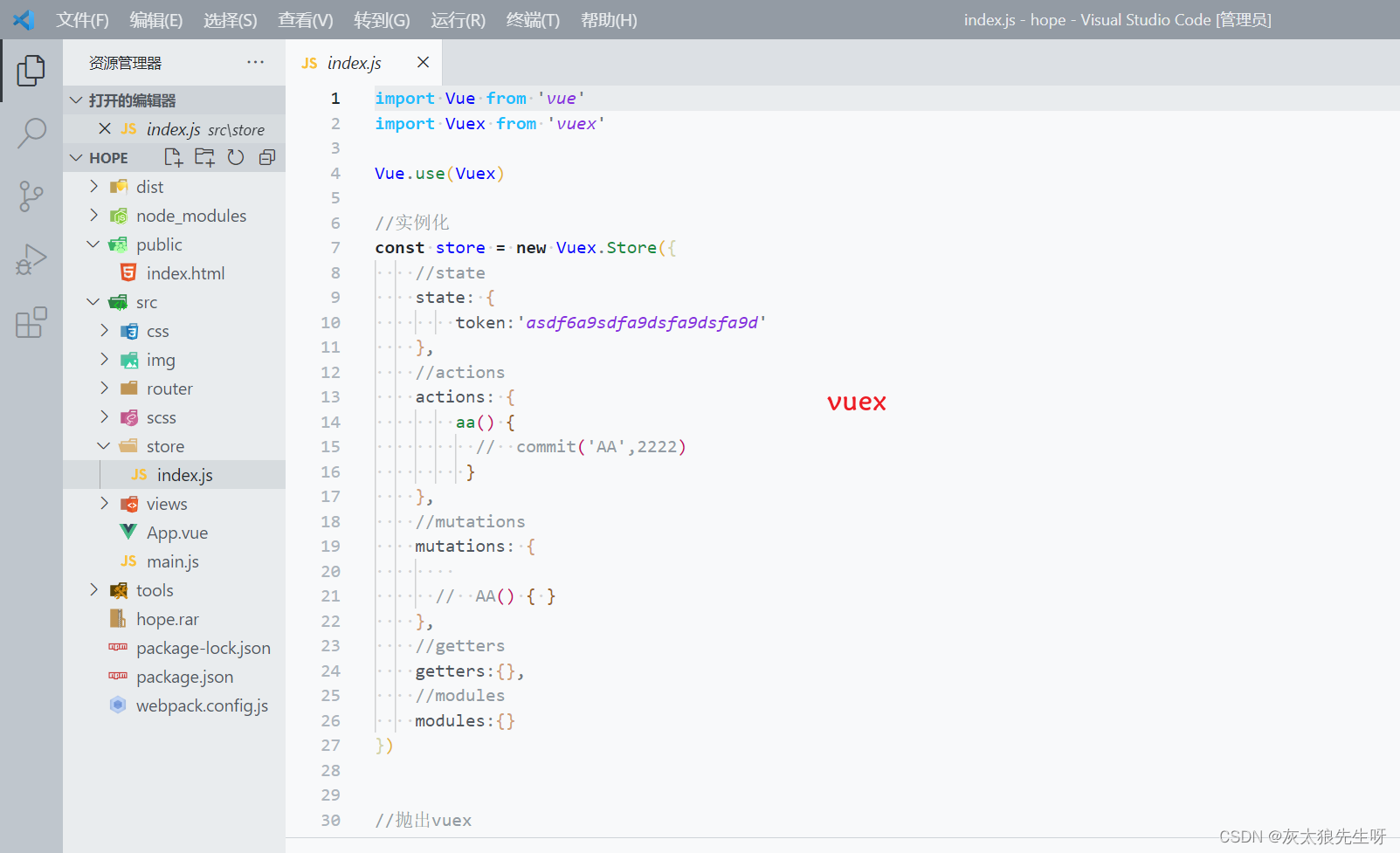Click the npm icon of package-lock.json
This screenshot has height=853, width=1400.
(x=118, y=647)
